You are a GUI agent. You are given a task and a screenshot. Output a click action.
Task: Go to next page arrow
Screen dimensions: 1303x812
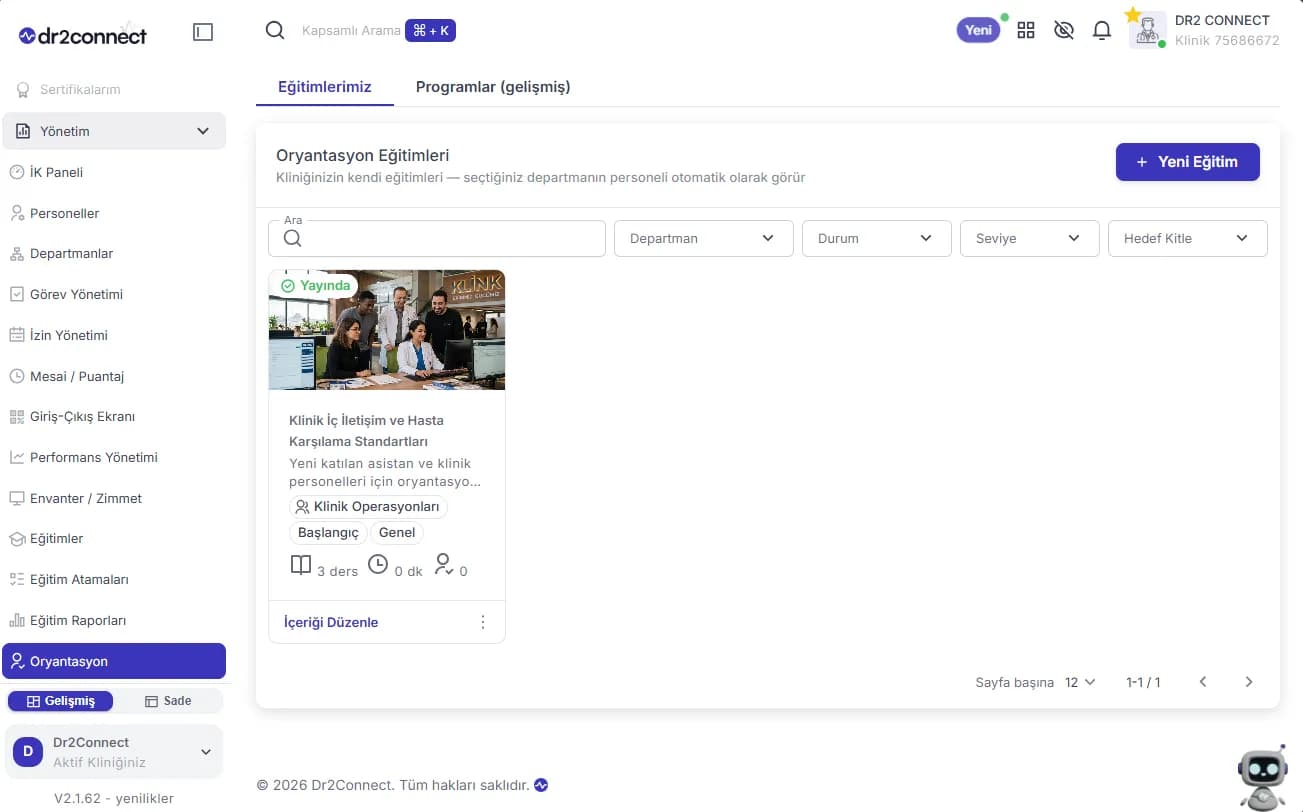[x=1249, y=682]
